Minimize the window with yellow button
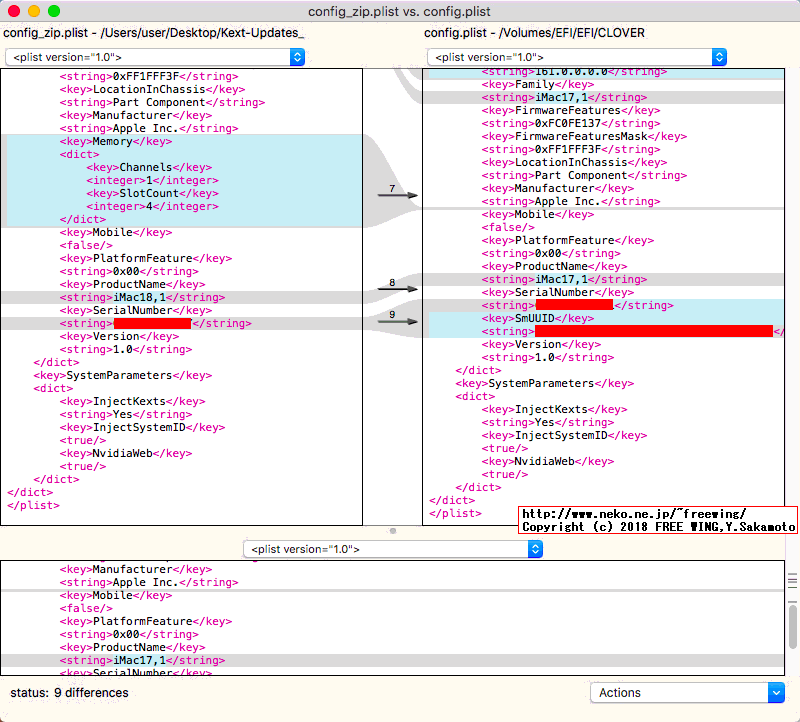 point(34,11)
